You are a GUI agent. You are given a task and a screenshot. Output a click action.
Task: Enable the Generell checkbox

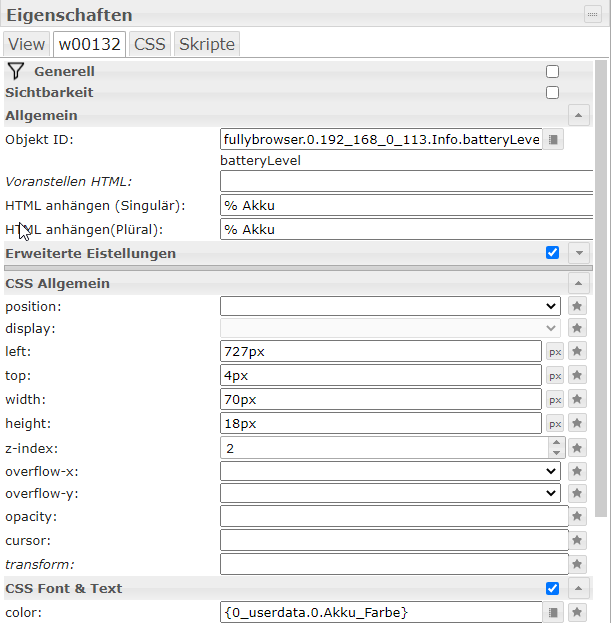pos(552,72)
